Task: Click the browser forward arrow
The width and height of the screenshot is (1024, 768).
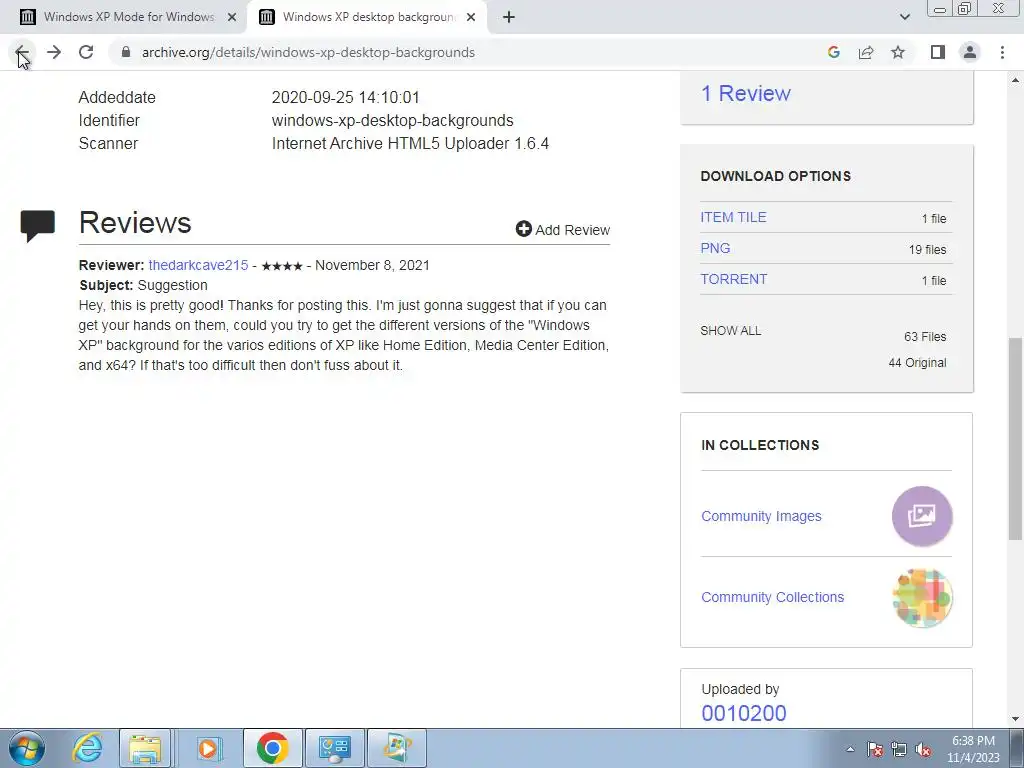Action: tap(54, 52)
